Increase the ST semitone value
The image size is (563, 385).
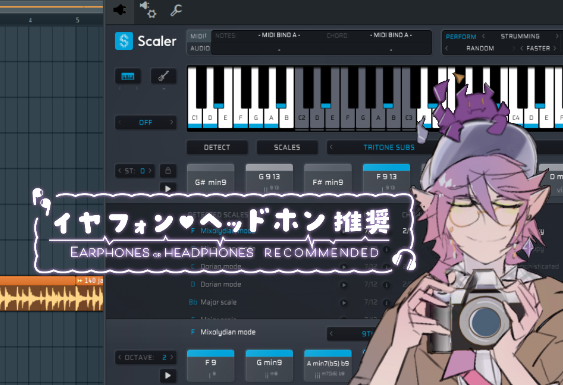(x=150, y=171)
